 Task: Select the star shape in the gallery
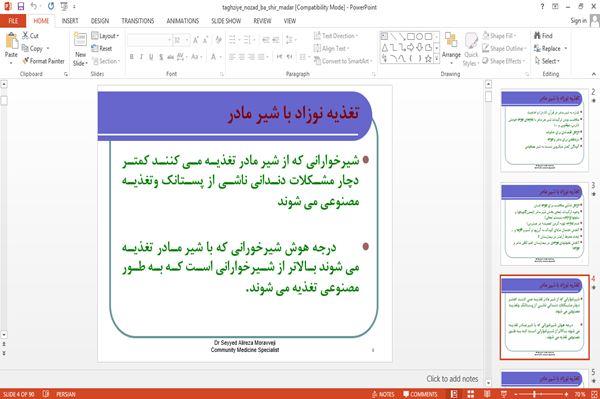(428, 59)
